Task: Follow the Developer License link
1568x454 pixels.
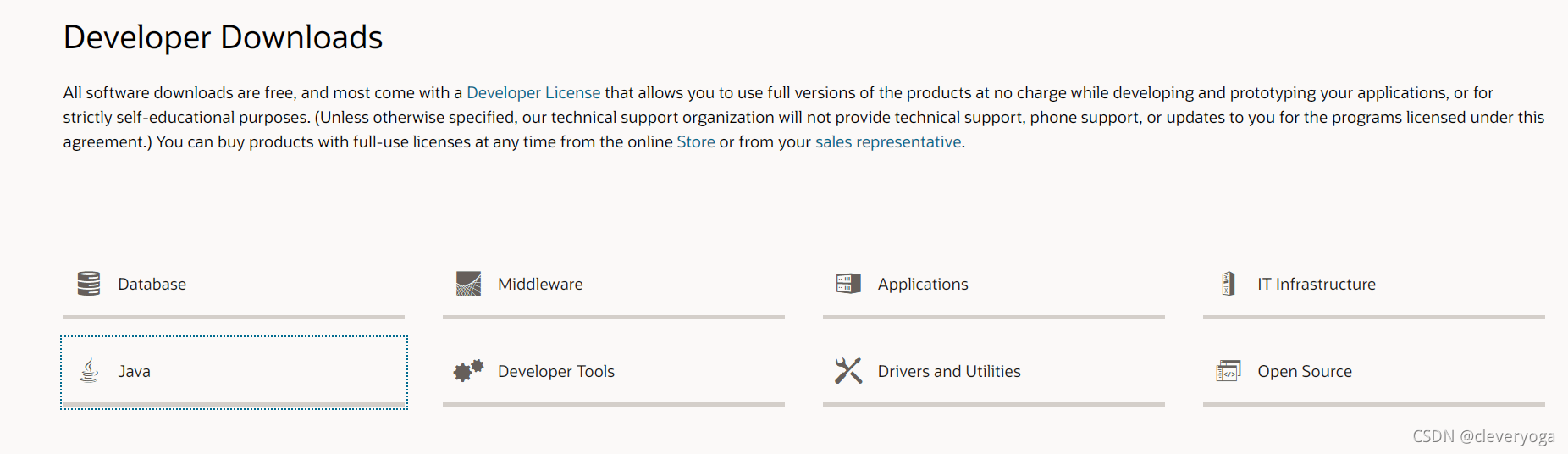Action: 533,92
